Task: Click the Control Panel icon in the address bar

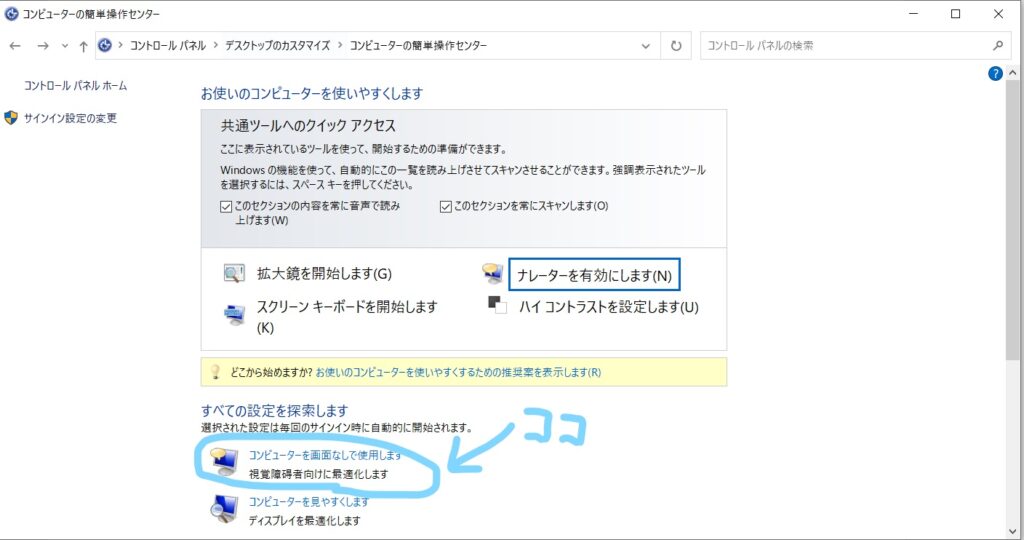Action: pos(104,45)
